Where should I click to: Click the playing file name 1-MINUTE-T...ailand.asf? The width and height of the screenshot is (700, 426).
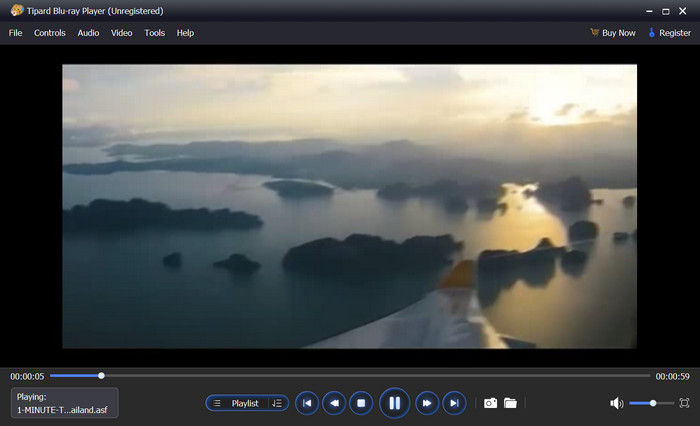click(62, 410)
